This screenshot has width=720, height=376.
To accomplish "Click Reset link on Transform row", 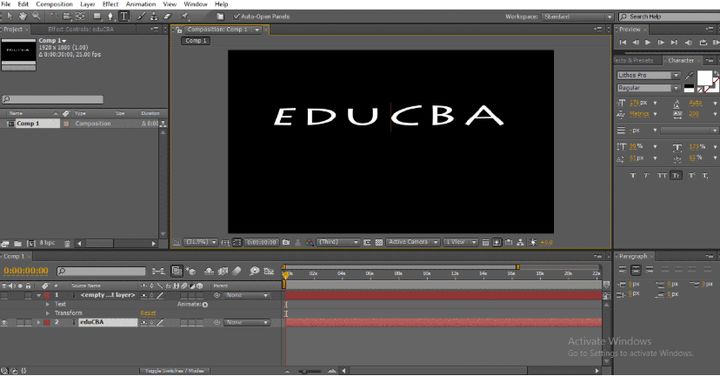I will [148, 314].
